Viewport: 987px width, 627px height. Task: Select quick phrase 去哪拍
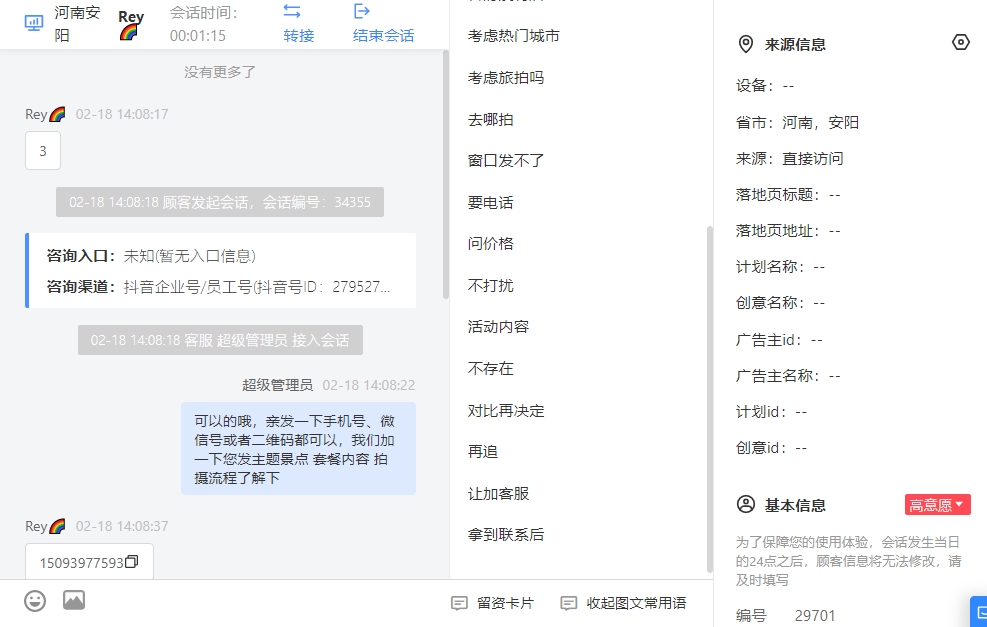coord(490,120)
